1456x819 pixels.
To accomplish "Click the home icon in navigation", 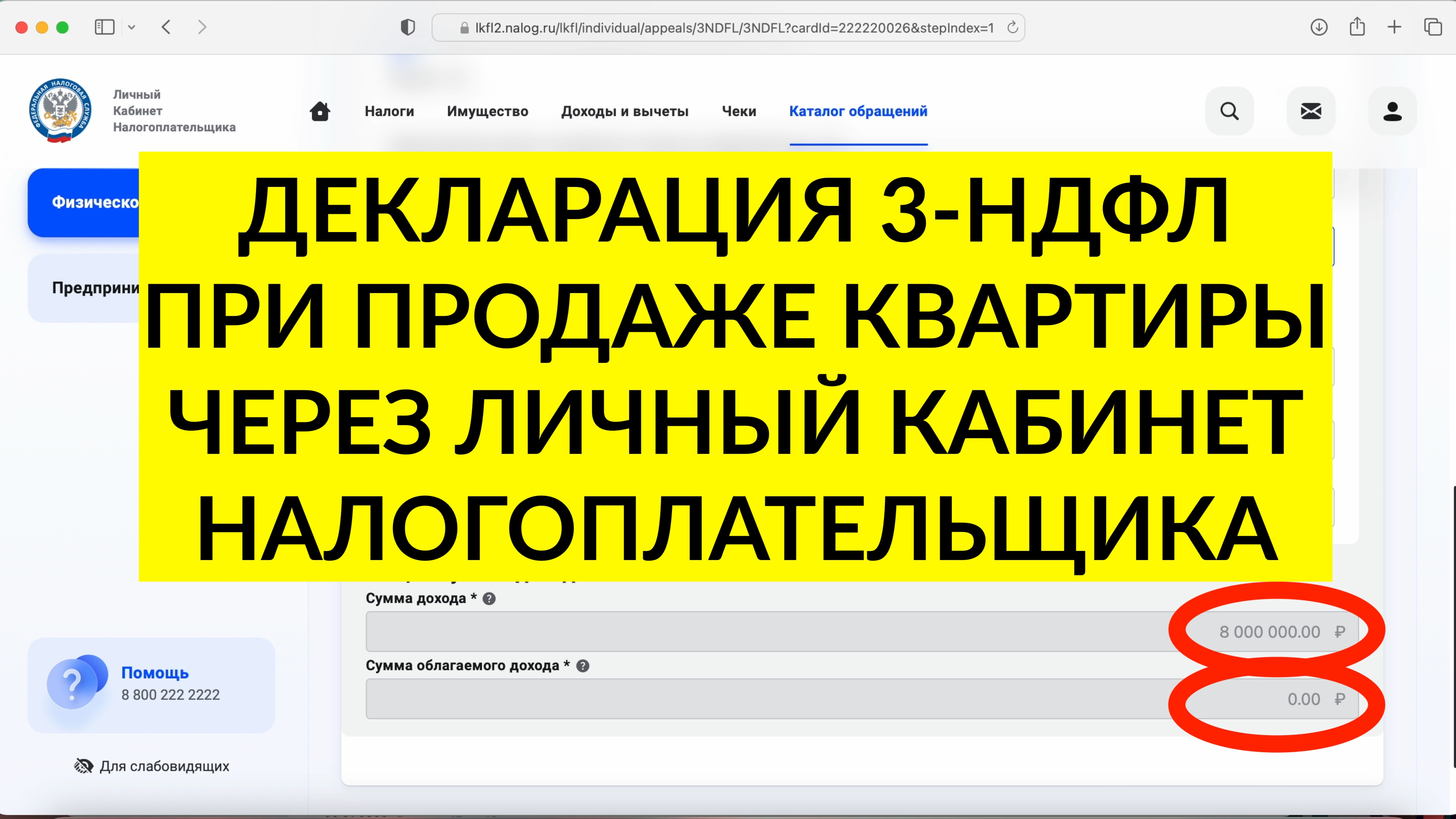I will click(x=320, y=111).
